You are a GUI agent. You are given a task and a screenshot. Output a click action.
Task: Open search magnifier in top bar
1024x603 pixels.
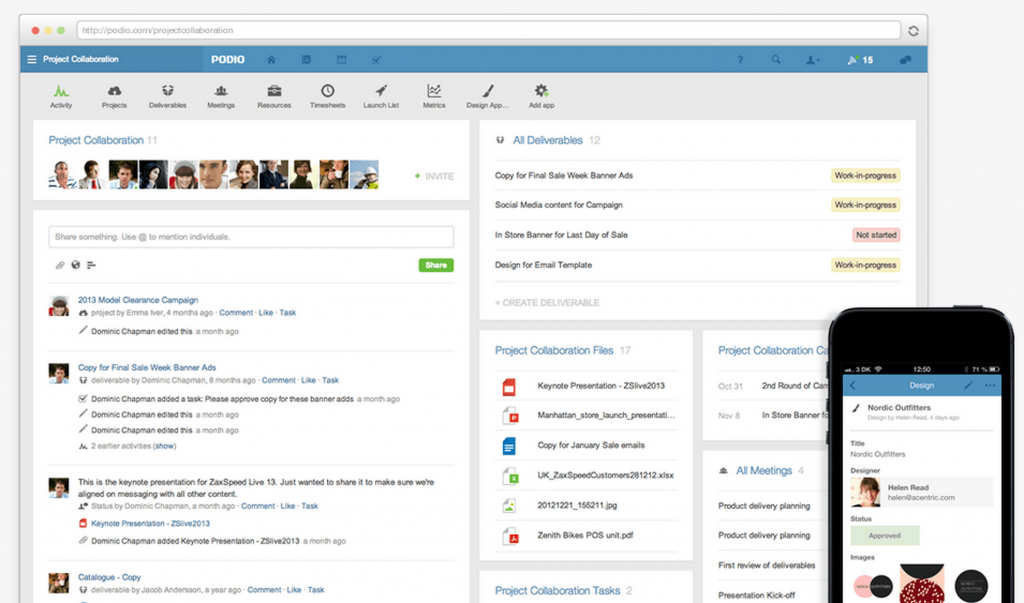click(x=776, y=59)
